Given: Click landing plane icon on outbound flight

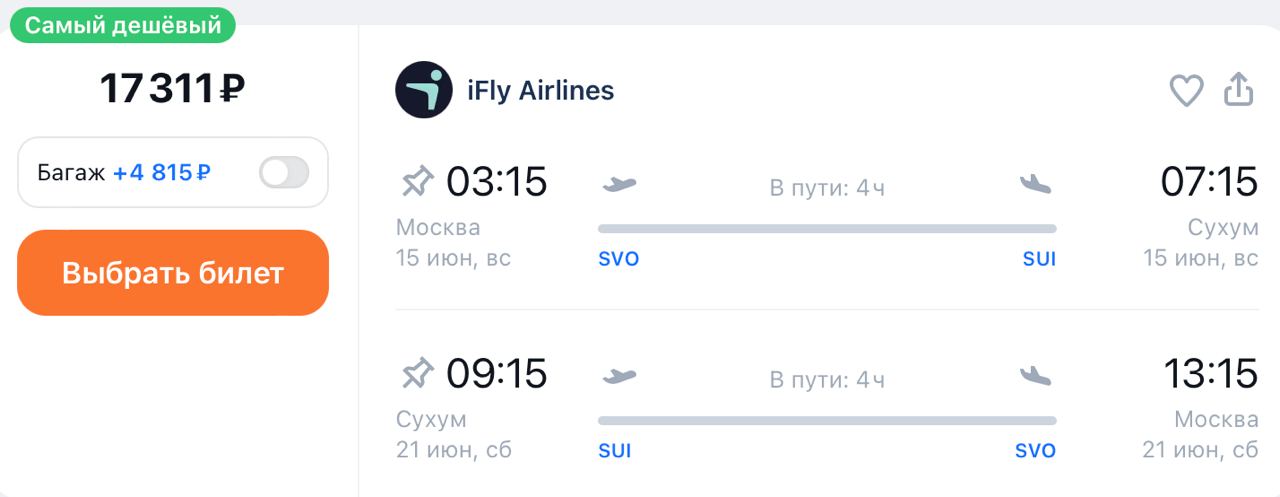Looking at the screenshot, I should coord(1035,184).
